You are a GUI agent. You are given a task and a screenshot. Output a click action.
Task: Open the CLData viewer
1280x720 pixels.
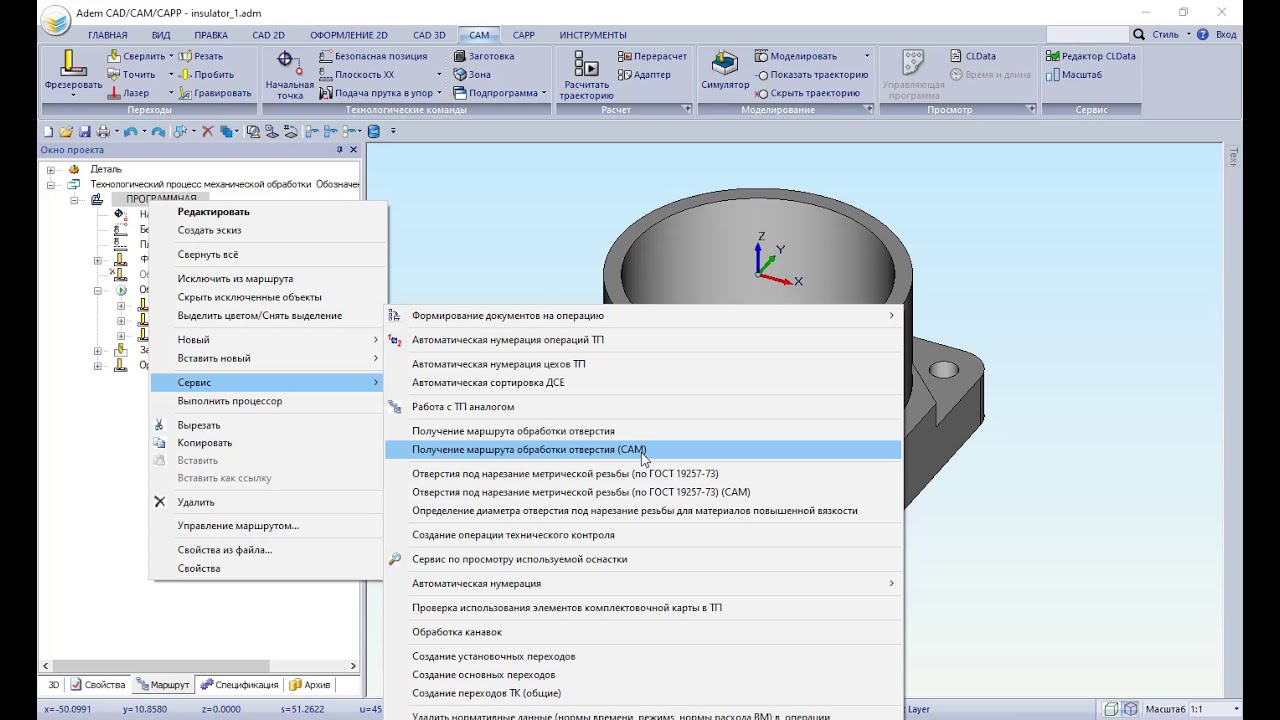tap(971, 56)
